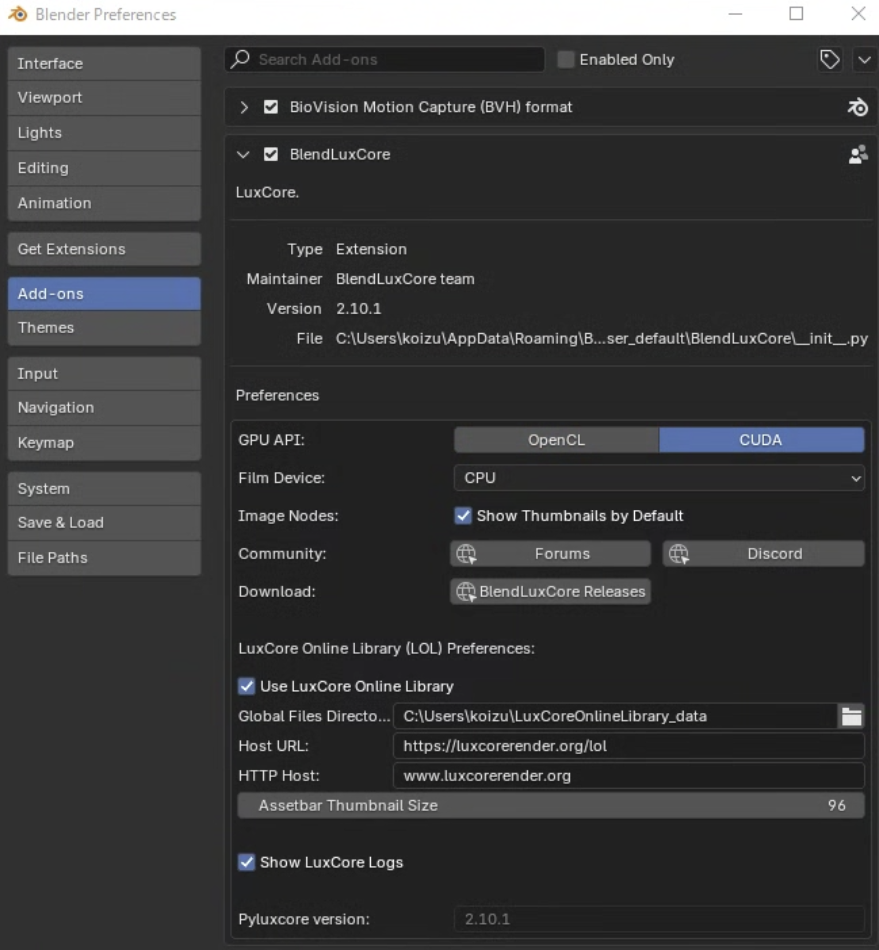Screen dimensions: 879x950
Task: Open the Keymap preferences section
Action: [104, 442]
